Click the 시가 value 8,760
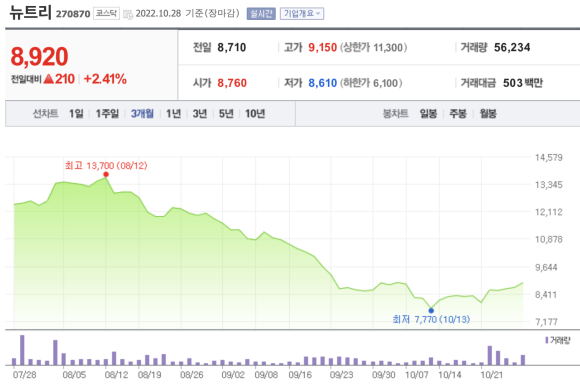This screenshot has width=580, height=392. [232, 83]
